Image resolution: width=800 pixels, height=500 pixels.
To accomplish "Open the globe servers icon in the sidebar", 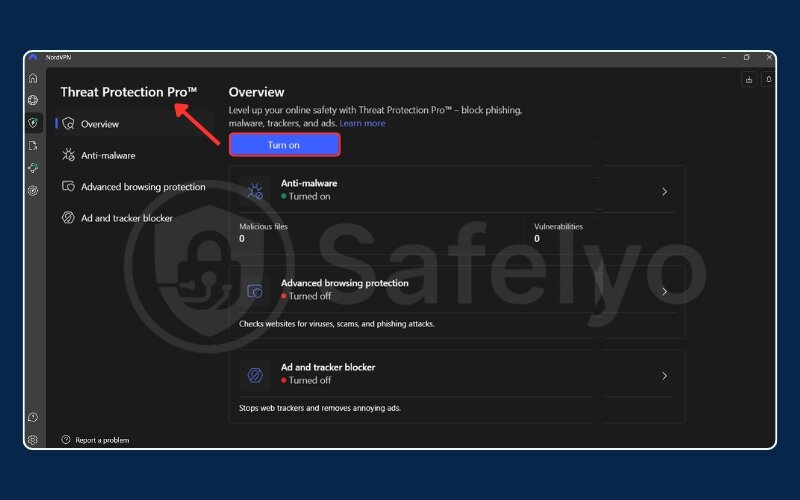I will [33, 100].
